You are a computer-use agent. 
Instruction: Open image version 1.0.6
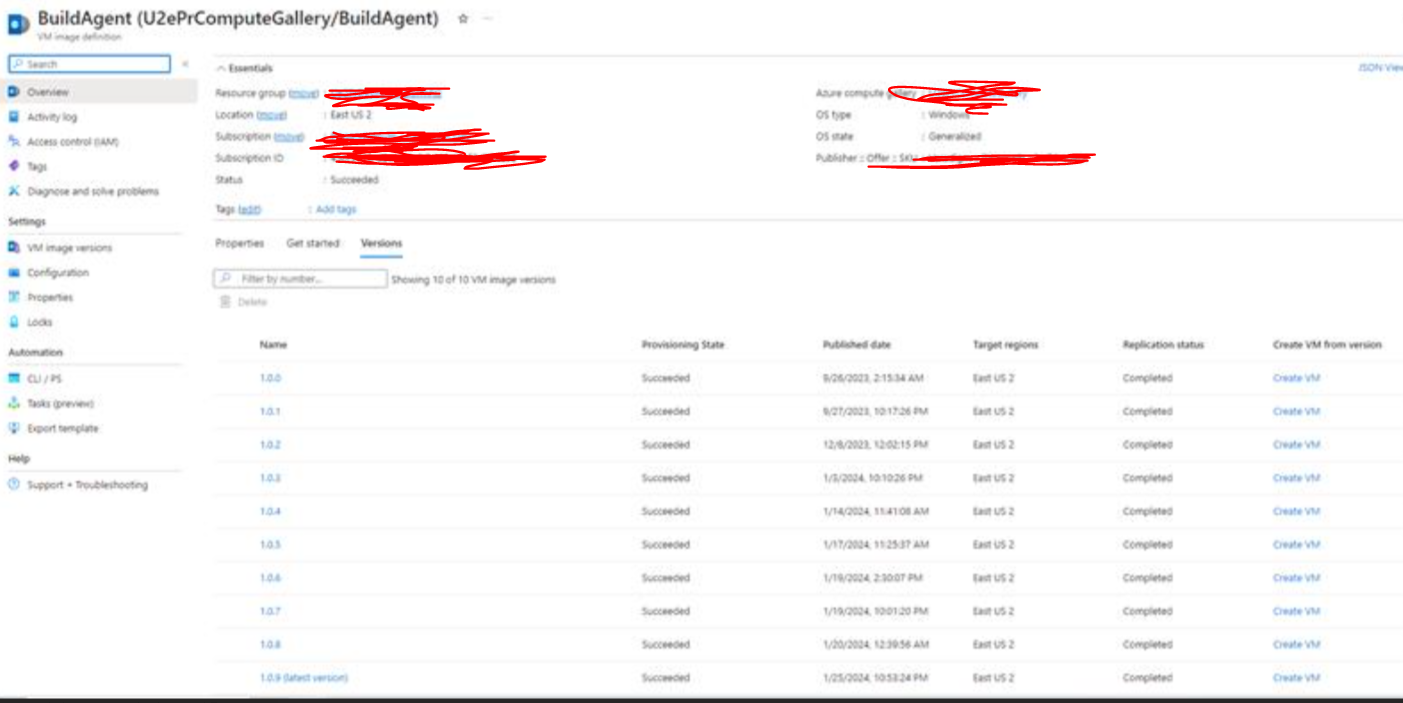point(270,578)
